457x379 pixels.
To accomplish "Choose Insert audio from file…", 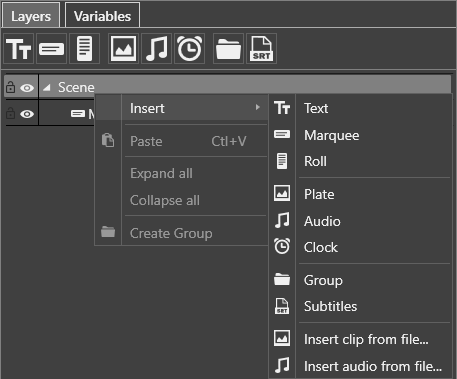I will coord(361,366).
